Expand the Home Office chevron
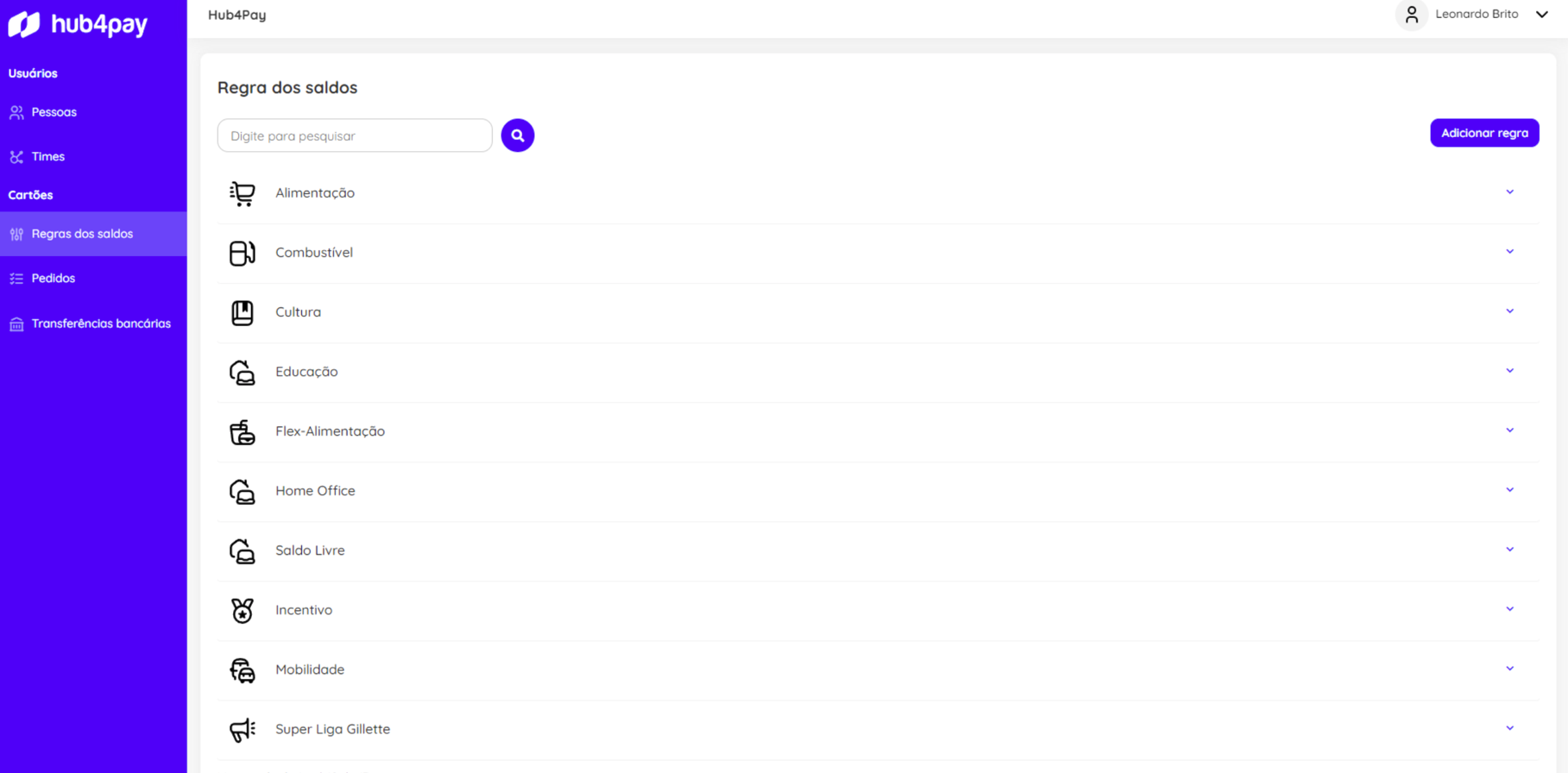 (x=1509, y=490)
